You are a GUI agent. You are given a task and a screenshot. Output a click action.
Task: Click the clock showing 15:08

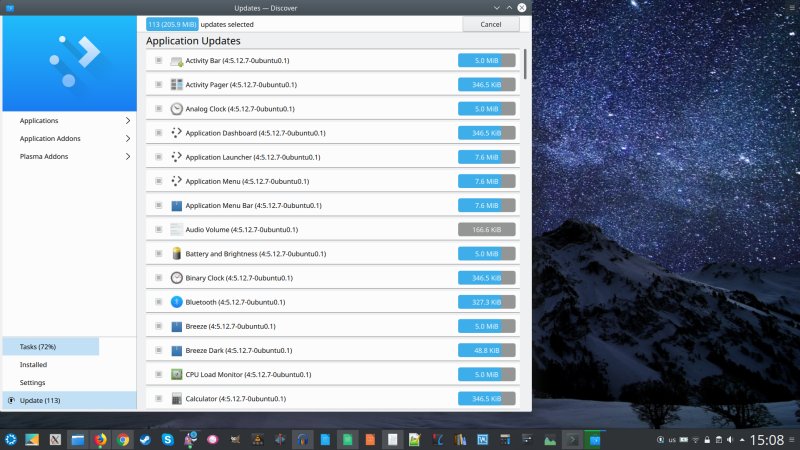tap(767, 440)
